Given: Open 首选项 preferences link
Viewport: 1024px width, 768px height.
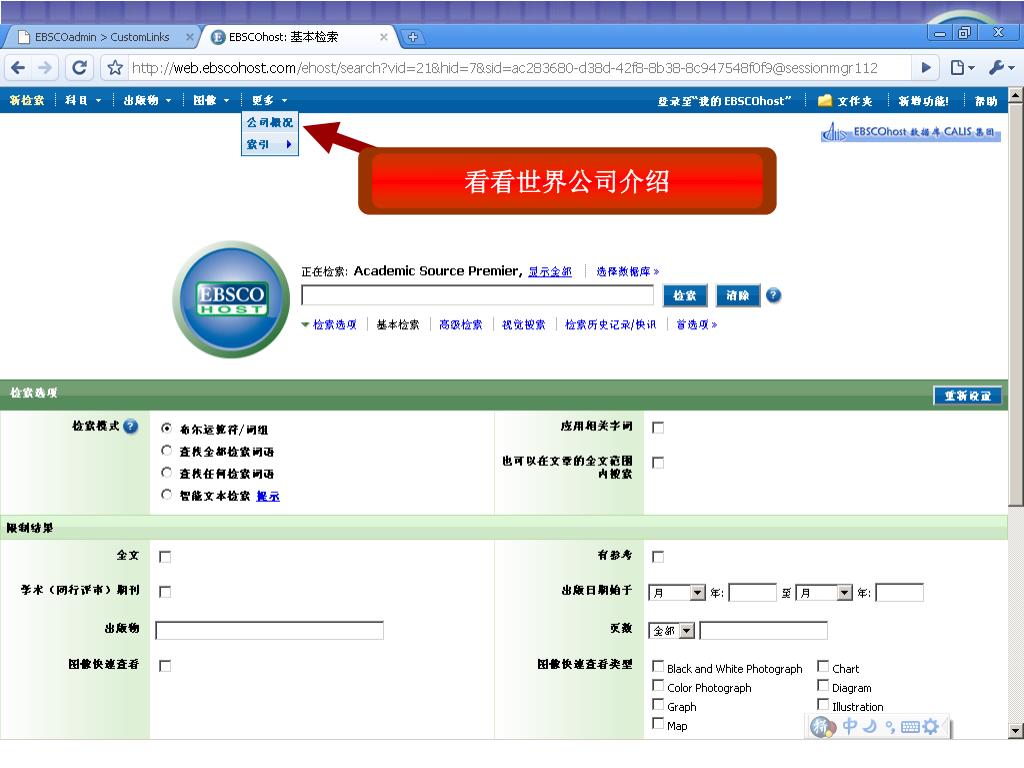Looking at the screenshot, I should pos(696,325).
